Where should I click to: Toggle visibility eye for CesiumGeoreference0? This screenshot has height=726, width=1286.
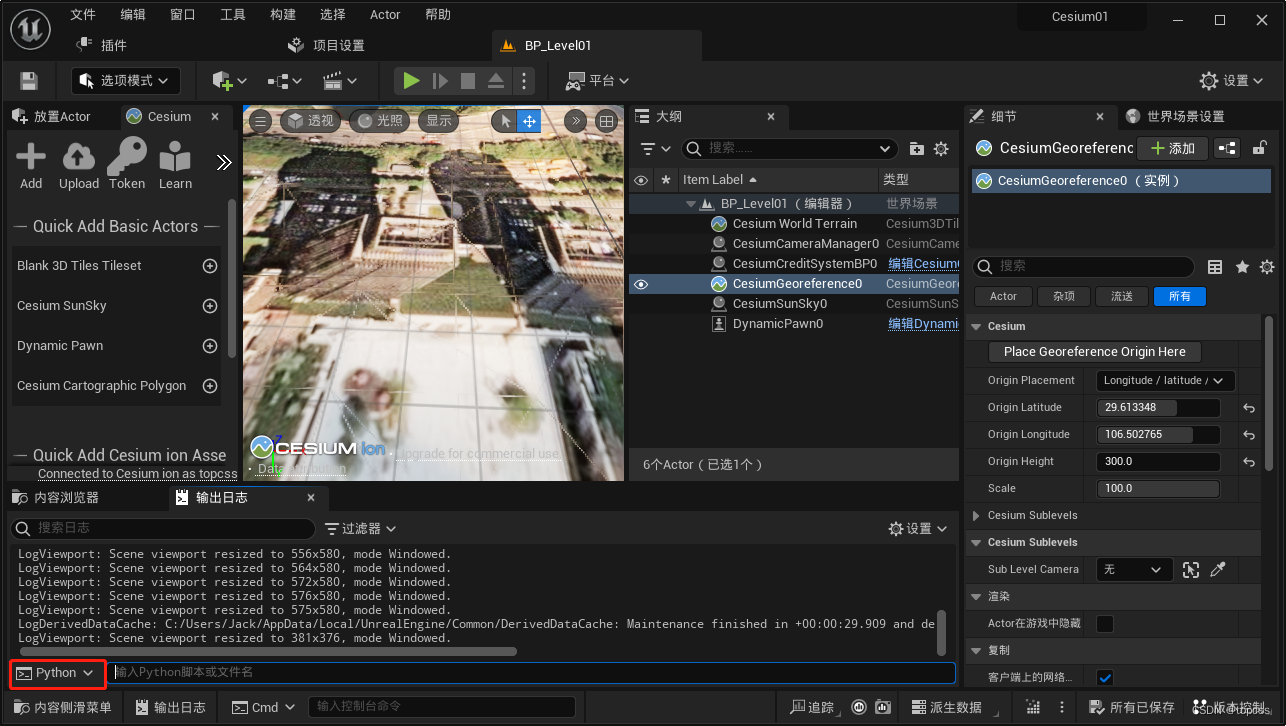point(641,284)
